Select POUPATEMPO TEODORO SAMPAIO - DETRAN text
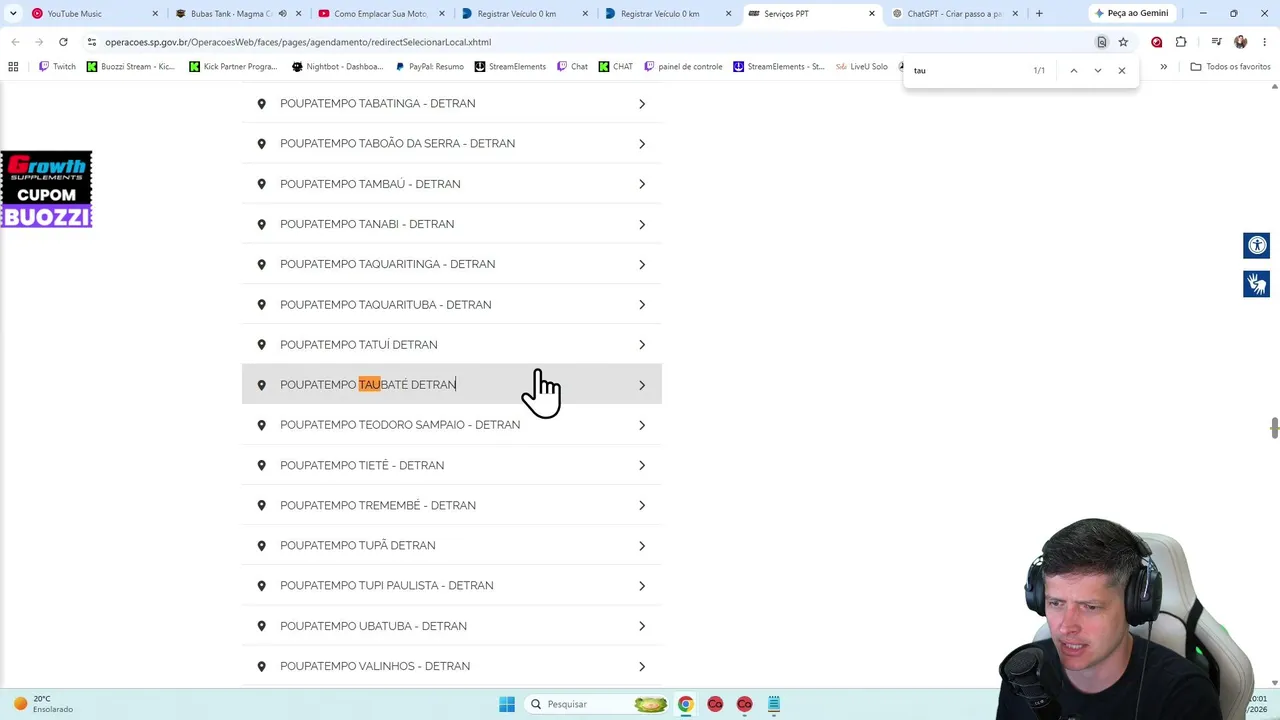1280x720 pixels. [400, 425]
